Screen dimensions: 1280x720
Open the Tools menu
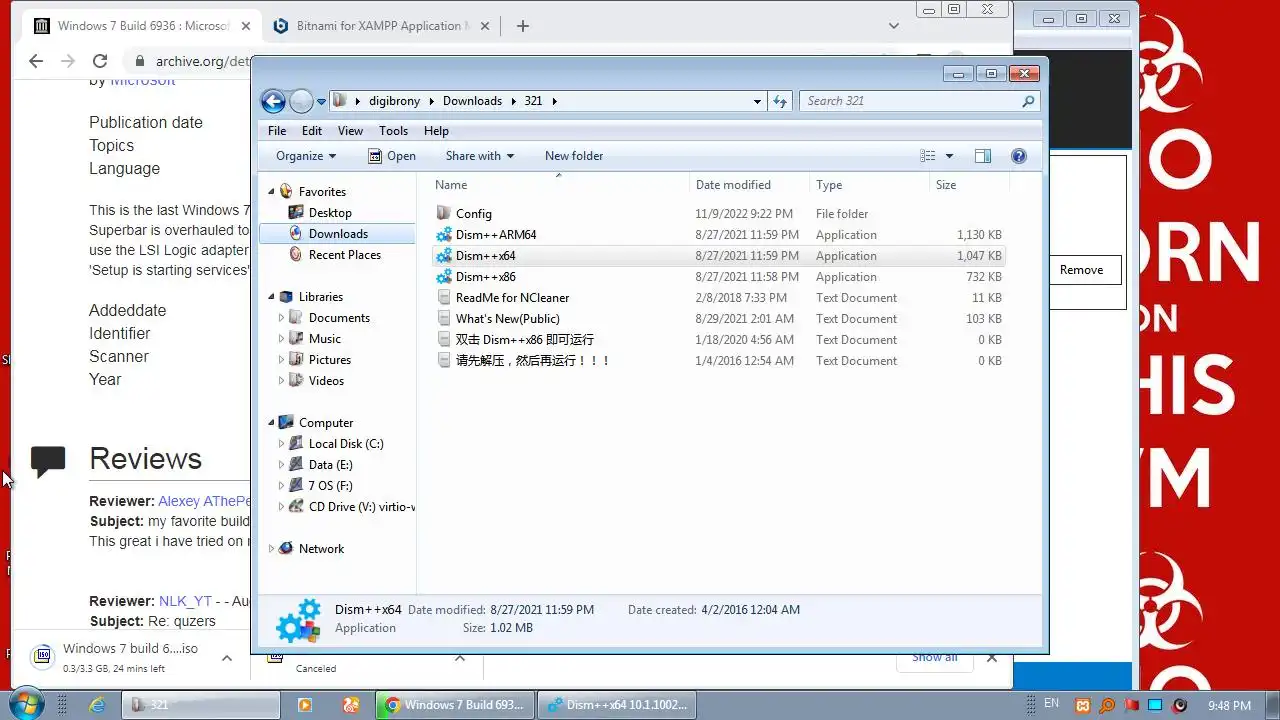393,131
